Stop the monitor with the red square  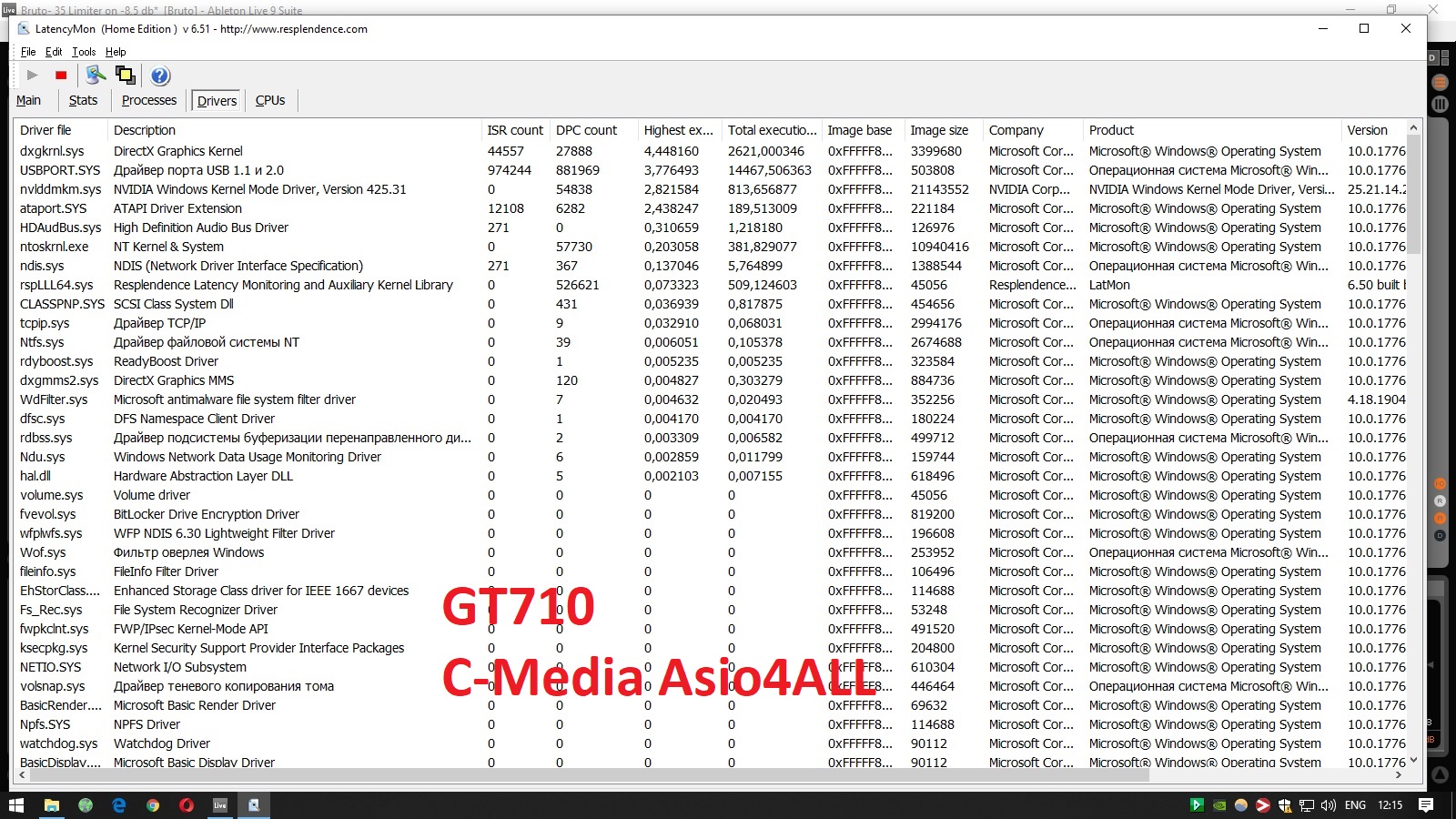pyautogui.click(x=61, y=76)
